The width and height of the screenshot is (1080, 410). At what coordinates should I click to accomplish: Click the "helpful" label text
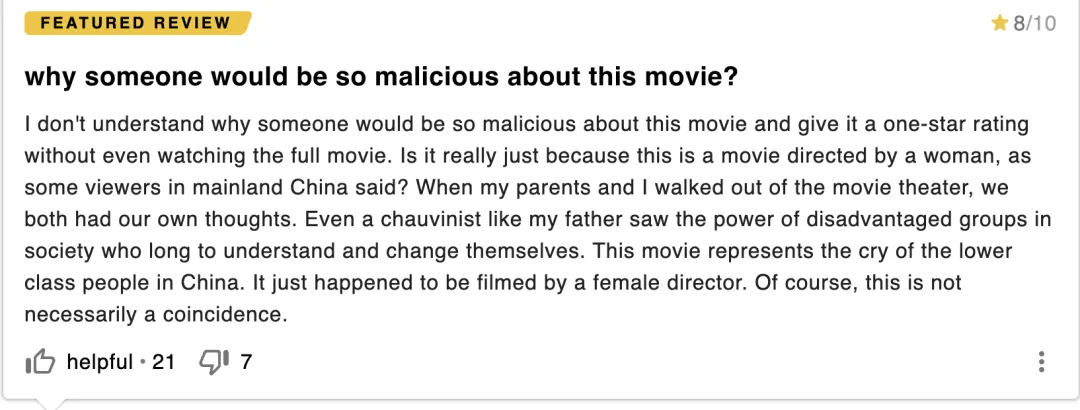(x=99, y=362)
